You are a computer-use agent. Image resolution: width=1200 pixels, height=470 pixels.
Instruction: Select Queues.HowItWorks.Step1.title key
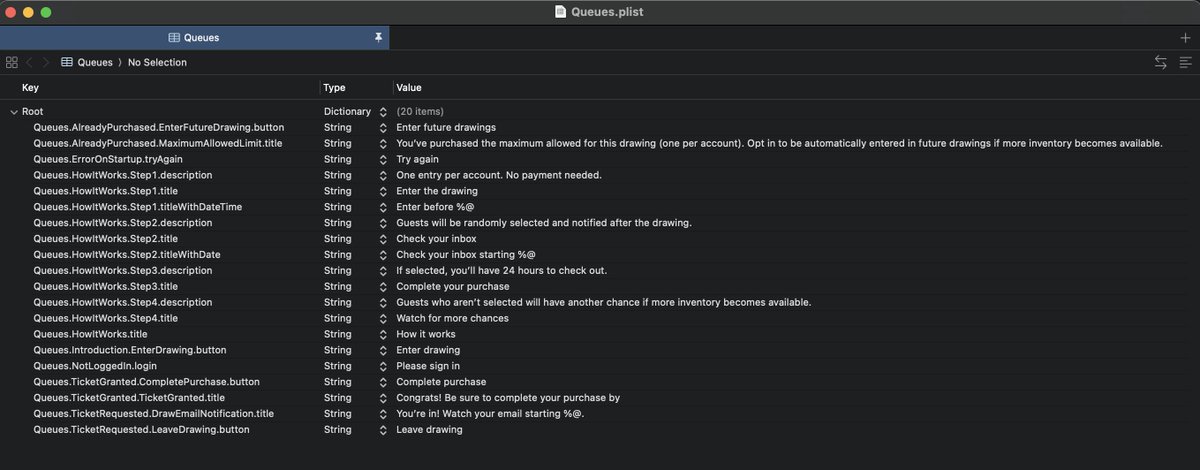(x=106, y=191)
